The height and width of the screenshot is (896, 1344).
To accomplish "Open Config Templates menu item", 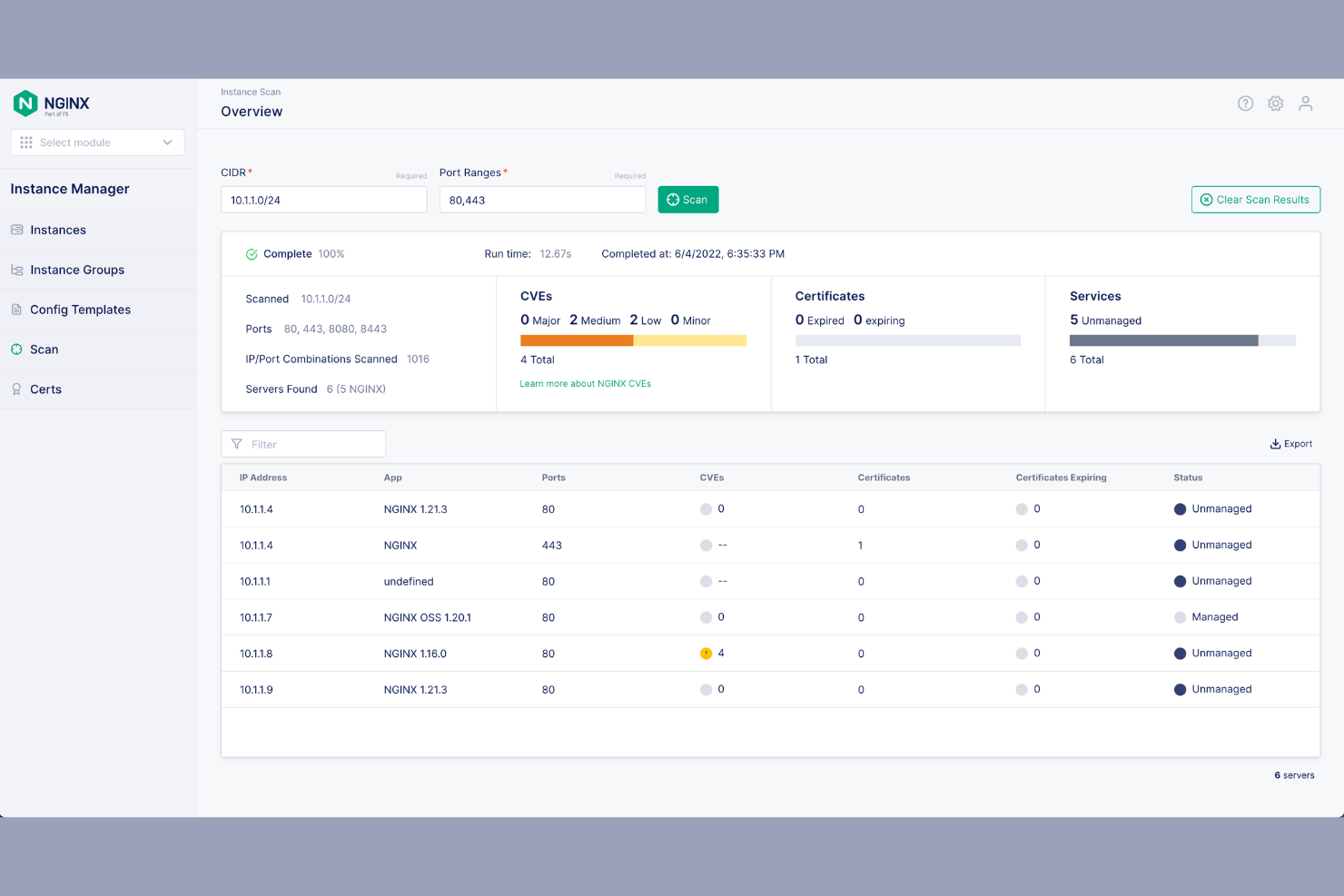I will coord(98,310).
